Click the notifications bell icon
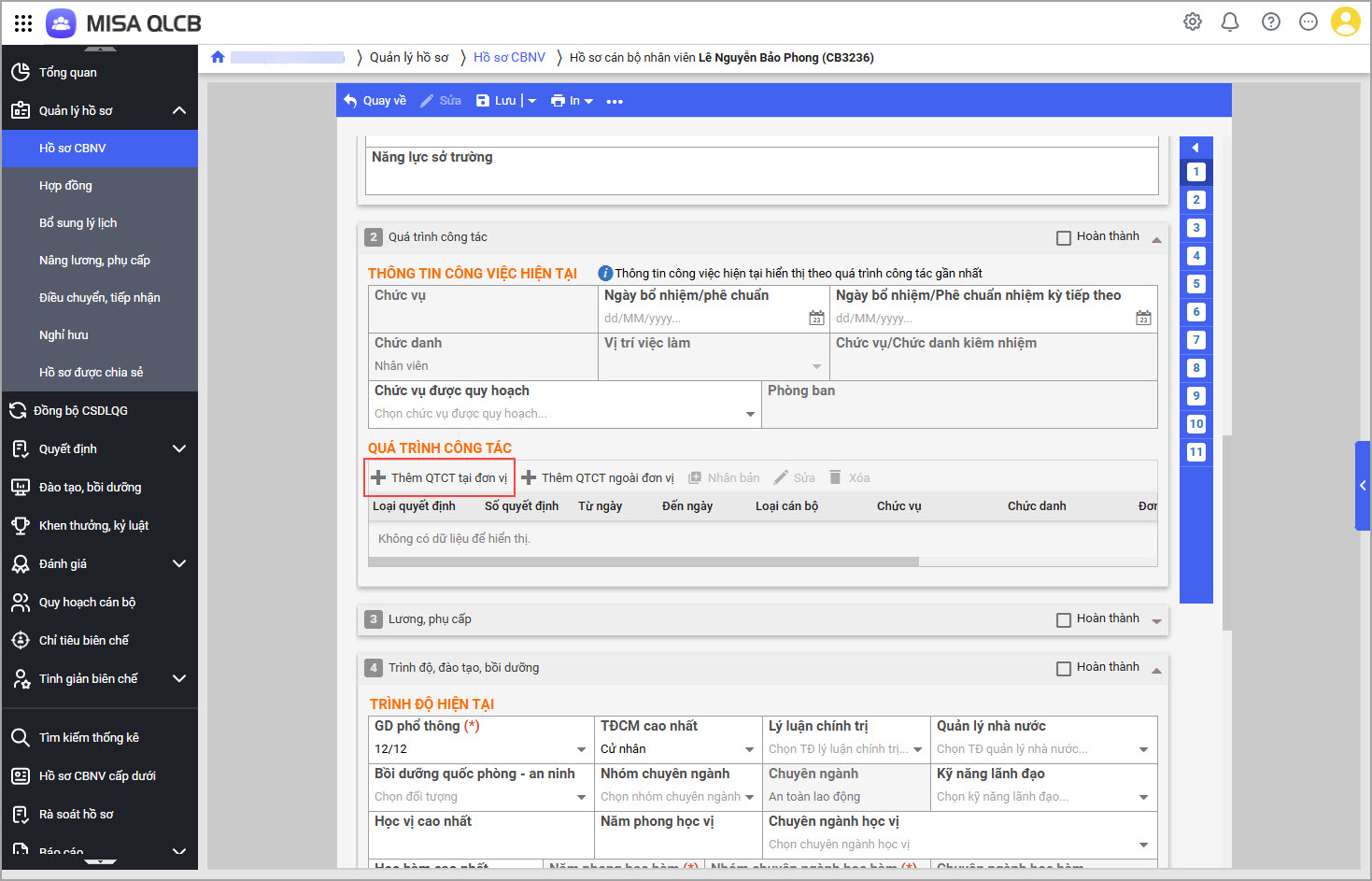 [x=1230, y=21]
